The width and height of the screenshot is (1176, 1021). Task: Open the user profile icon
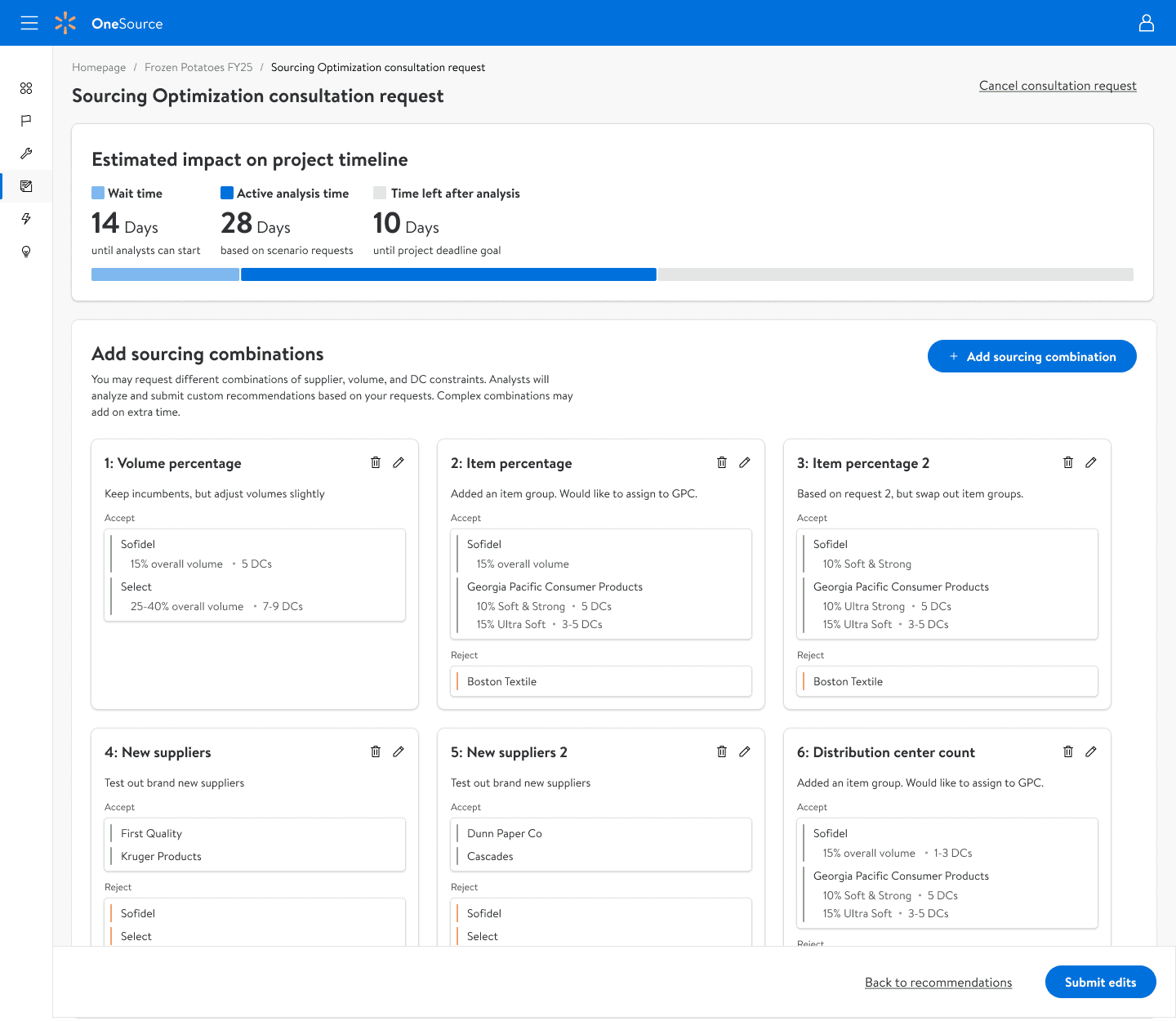pyautogui.click(x=1146, y=23)
